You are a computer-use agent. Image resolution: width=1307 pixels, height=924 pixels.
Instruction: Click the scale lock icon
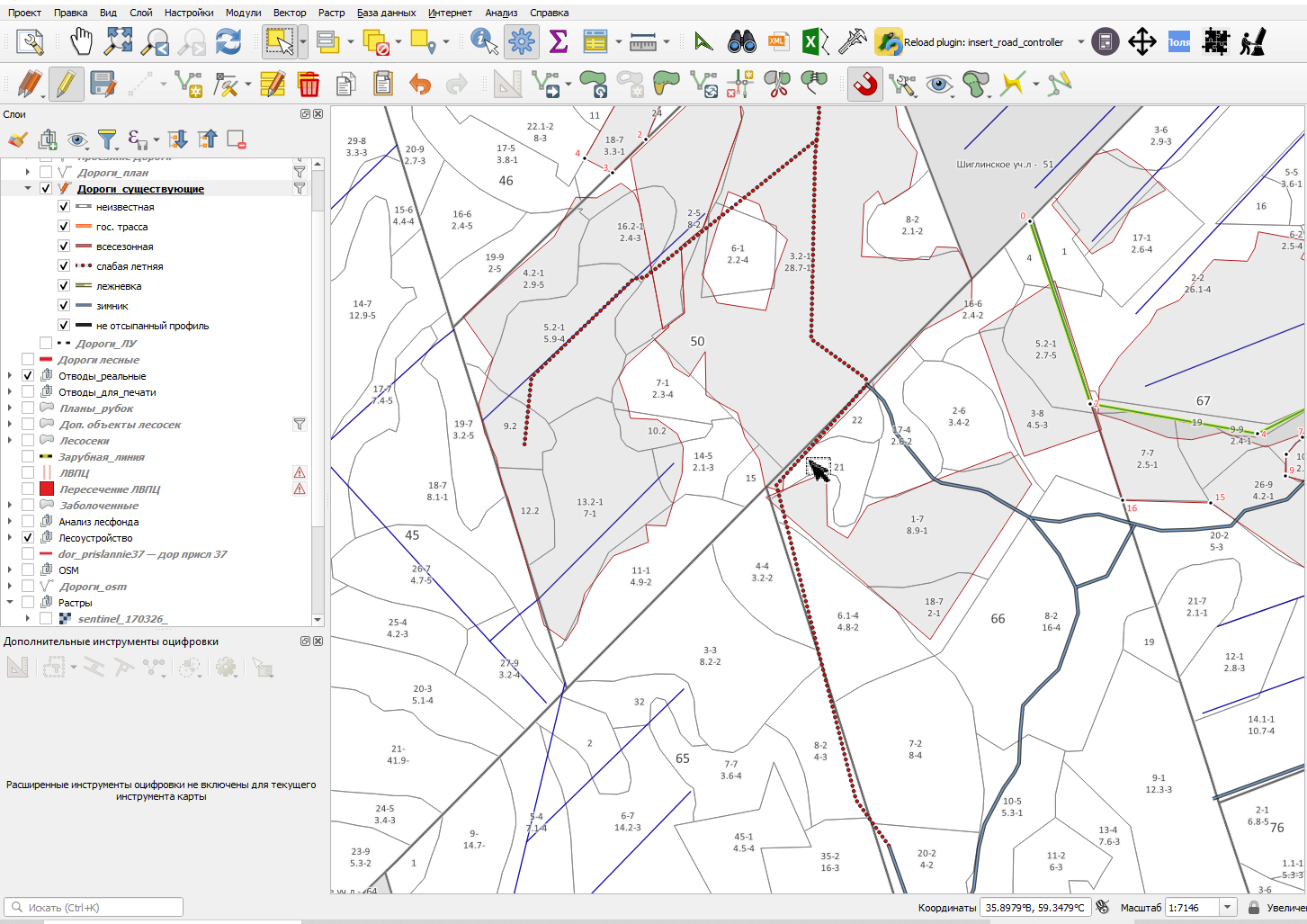[x=1253, y=908]
